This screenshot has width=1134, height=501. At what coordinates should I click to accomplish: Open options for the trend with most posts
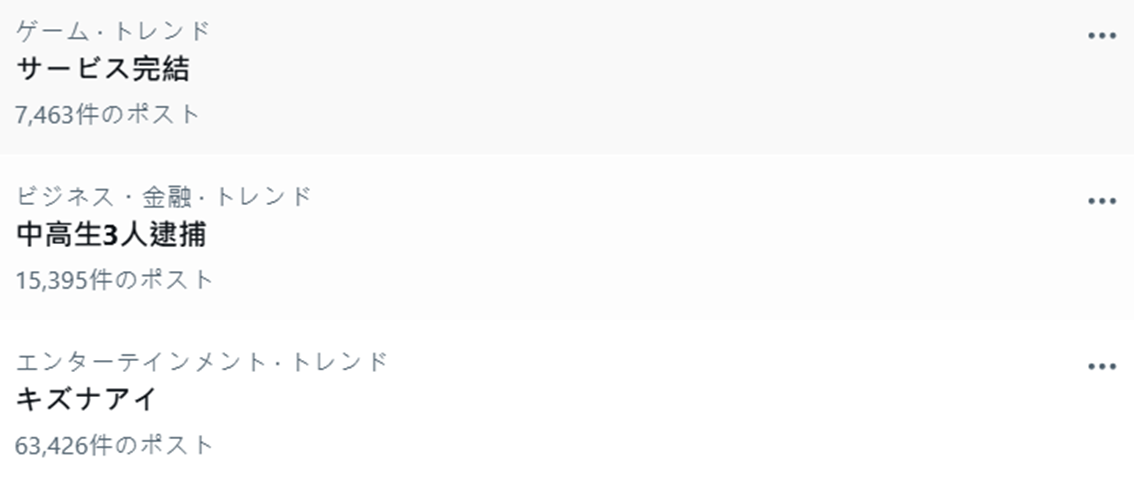[1101, 367]
